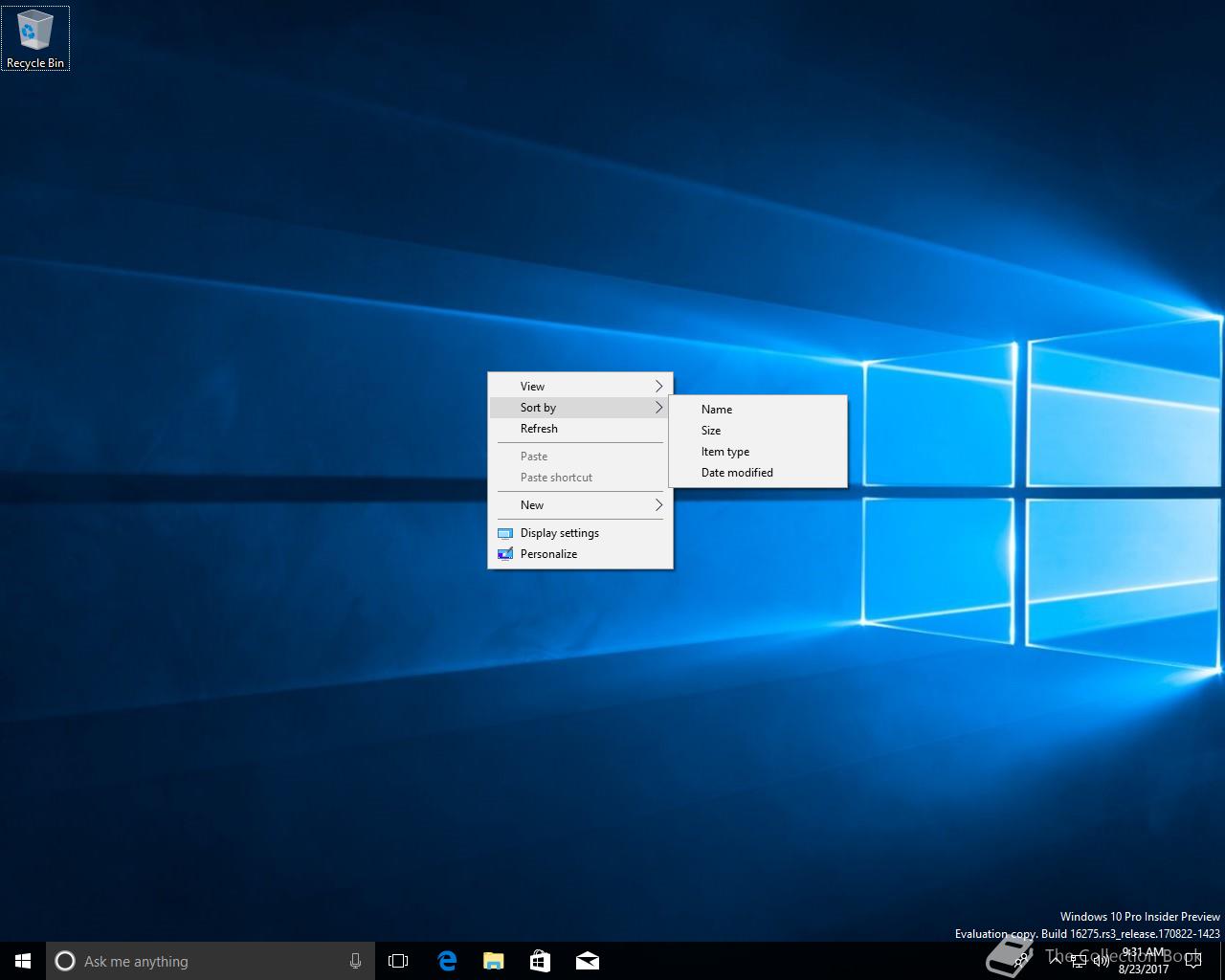Screen dimensions: 1225x980
Task: Open the Mail app from taskbar
Action: click(587, 961)
